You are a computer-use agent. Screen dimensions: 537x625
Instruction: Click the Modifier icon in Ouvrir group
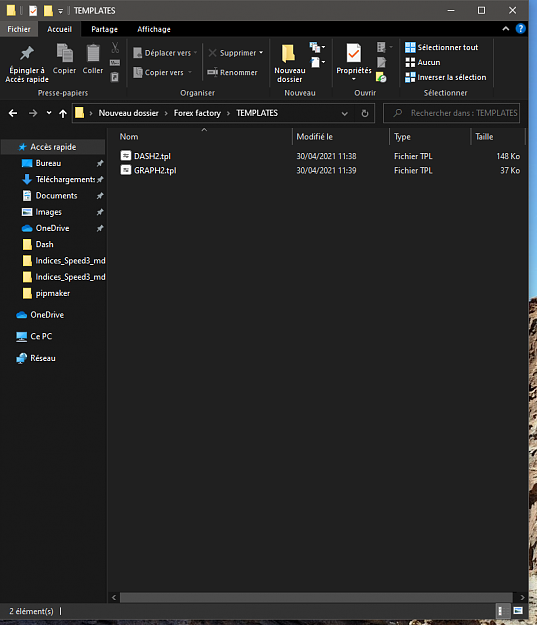(382, 62)
